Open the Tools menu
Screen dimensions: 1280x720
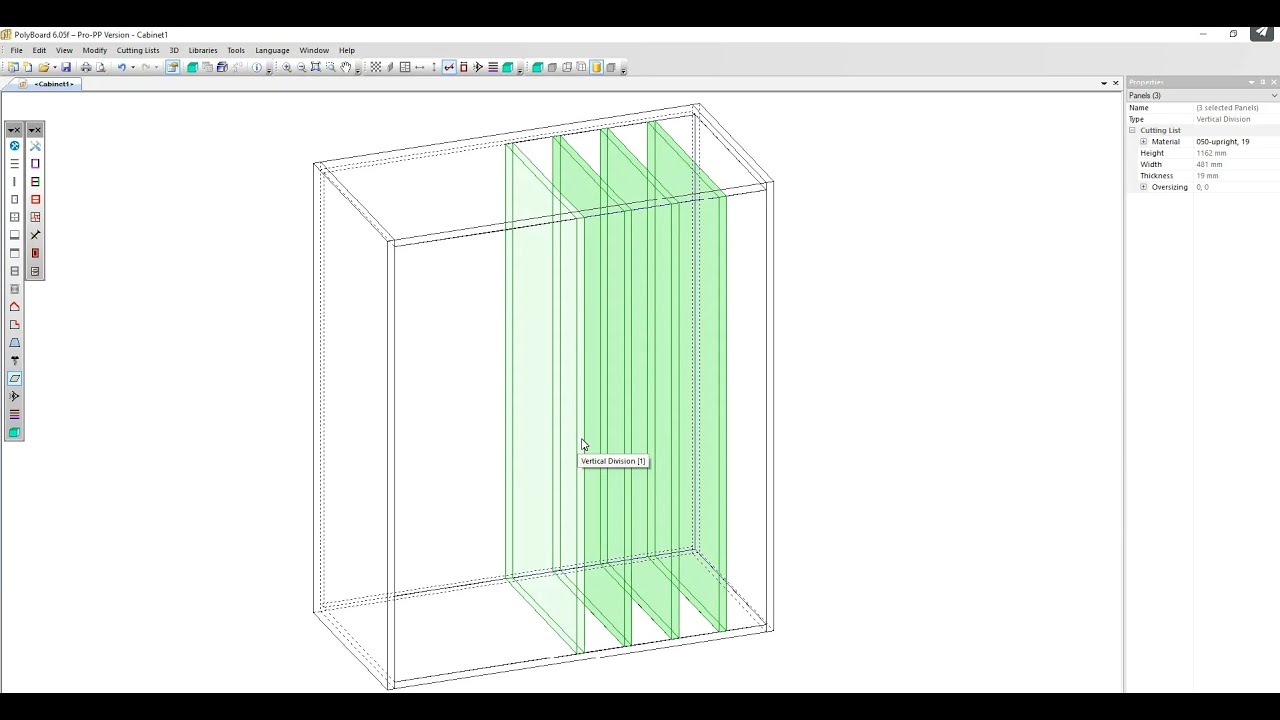coord(236,50)
